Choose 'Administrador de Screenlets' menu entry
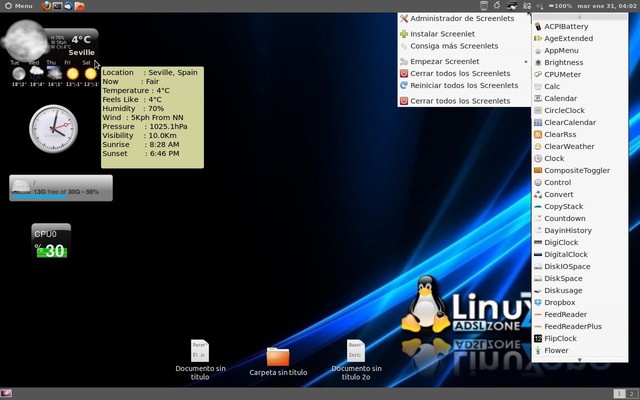This screenshot has width=640, height=400. point(464,18)
